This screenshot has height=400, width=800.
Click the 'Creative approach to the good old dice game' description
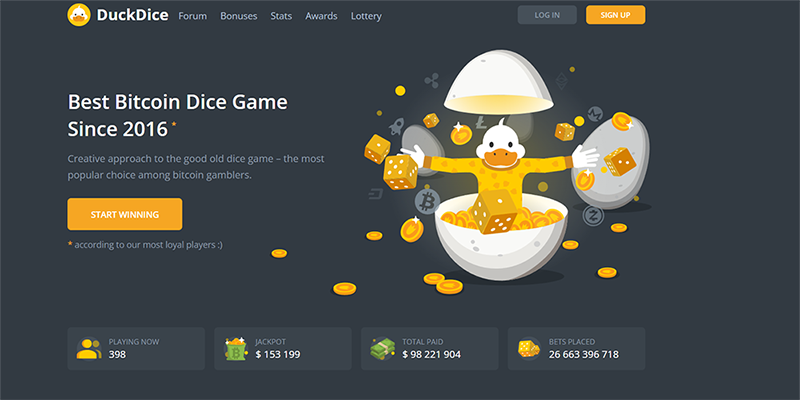[196, 167]
